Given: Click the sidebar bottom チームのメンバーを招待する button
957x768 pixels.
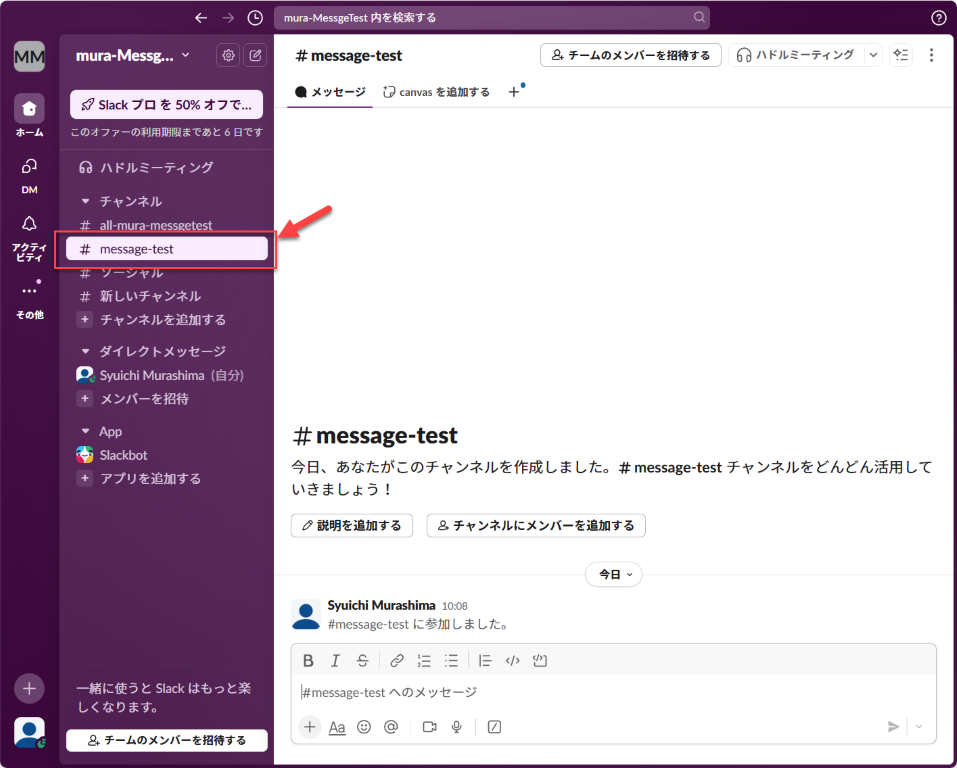Looking at the screenshot, I should [x=167, y=741].
